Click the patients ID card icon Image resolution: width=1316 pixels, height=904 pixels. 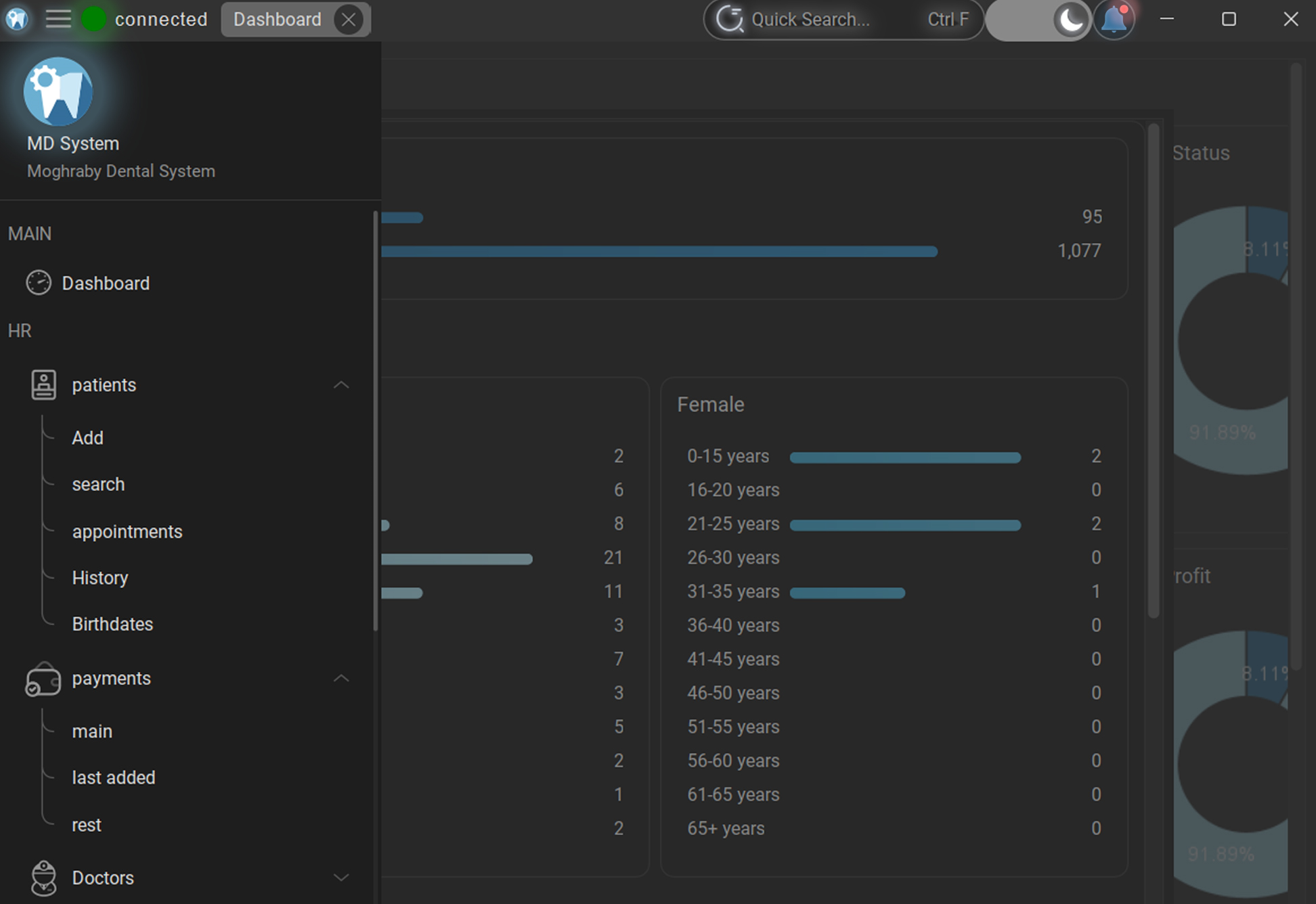pos(44,384)
